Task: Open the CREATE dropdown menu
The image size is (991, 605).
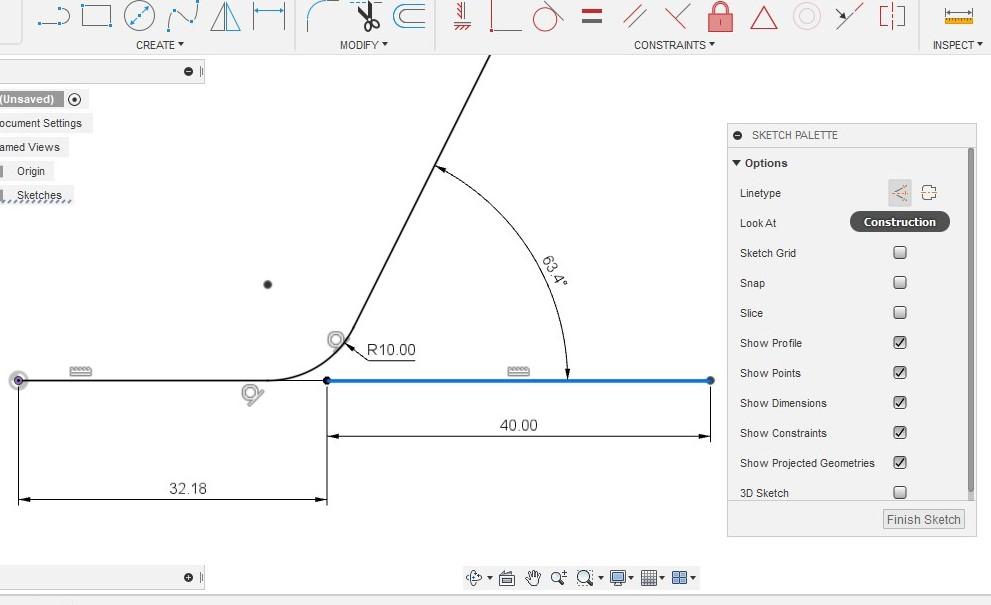Action: [x=159, y=45]
